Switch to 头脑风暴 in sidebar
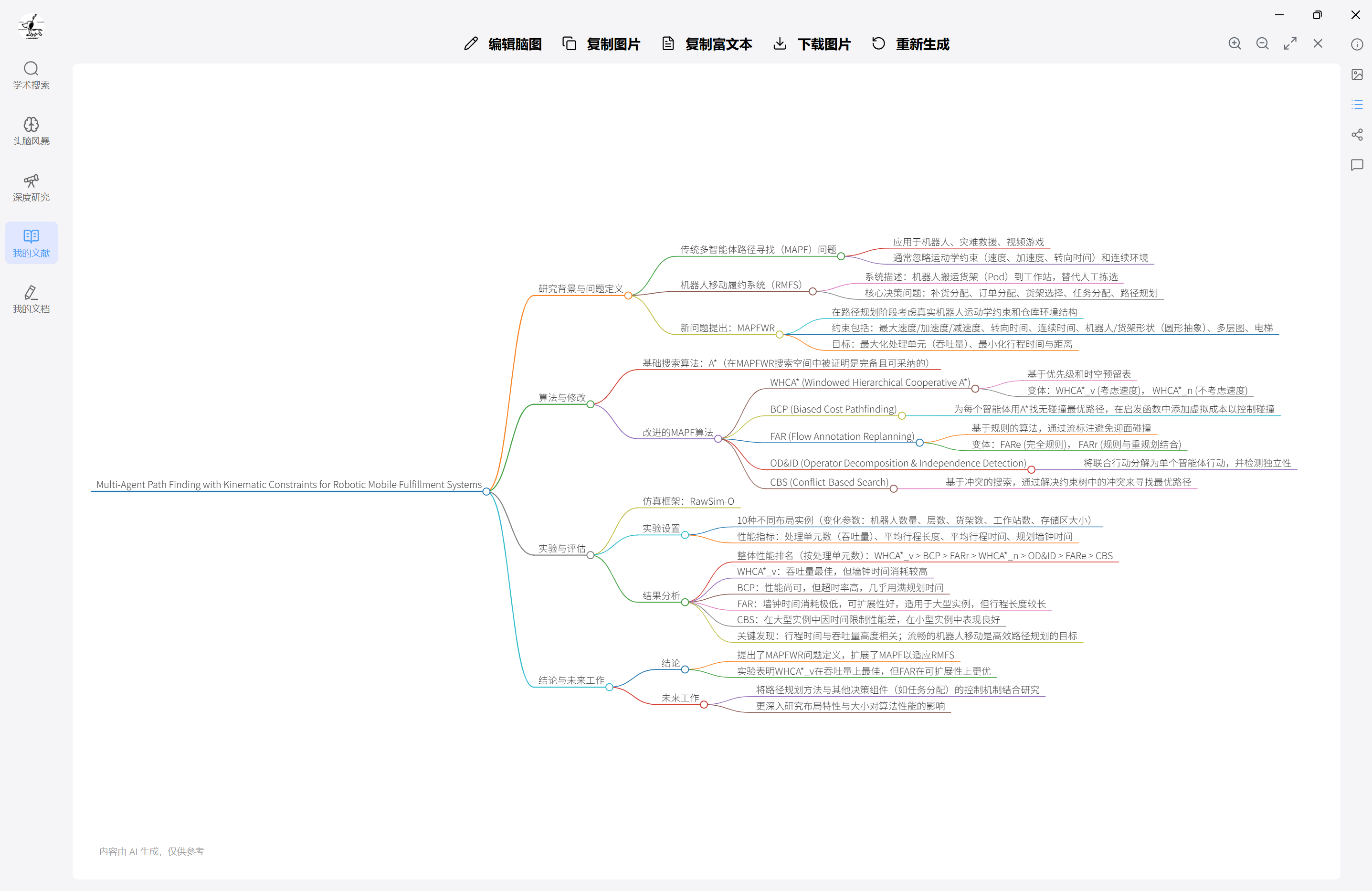This screenshot has width=1372, height=891. coord(31,131)
